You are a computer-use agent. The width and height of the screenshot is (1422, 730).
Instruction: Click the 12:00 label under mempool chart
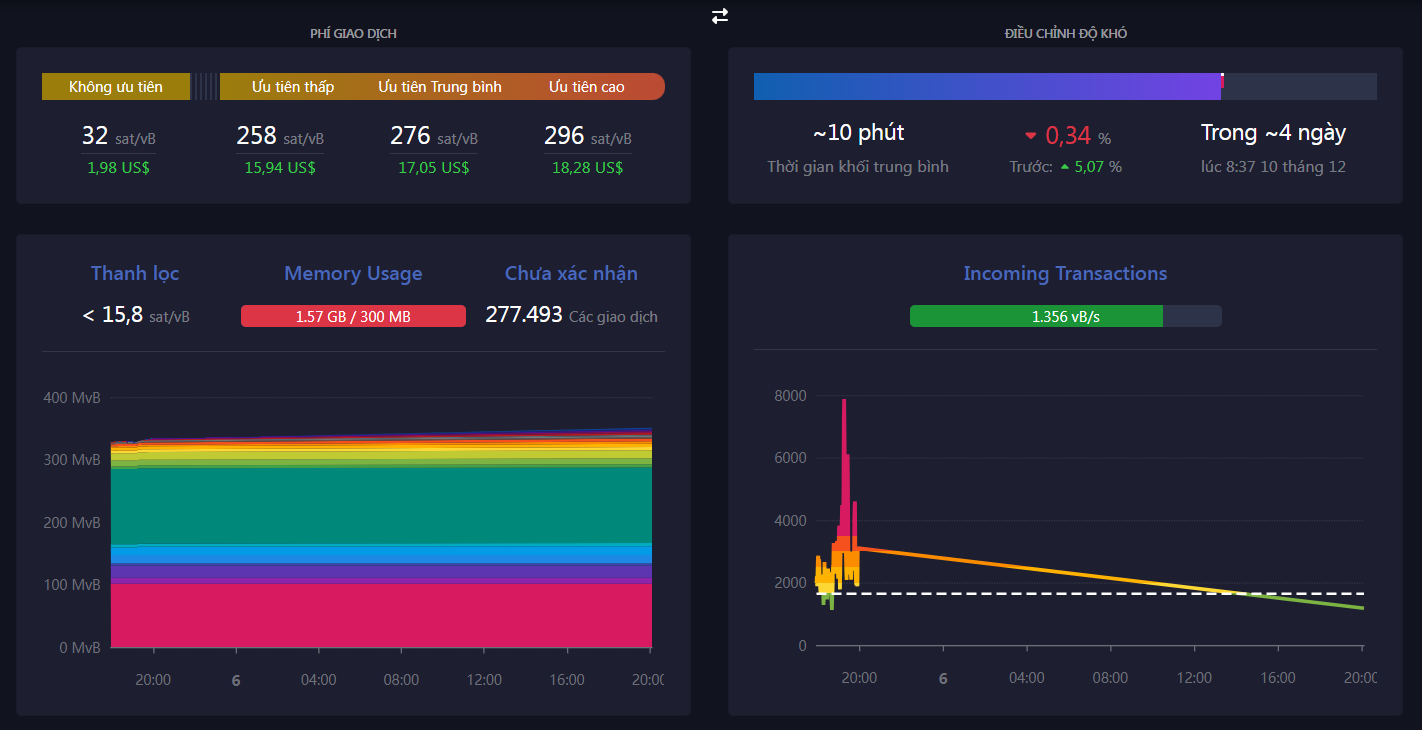point(485,680)
